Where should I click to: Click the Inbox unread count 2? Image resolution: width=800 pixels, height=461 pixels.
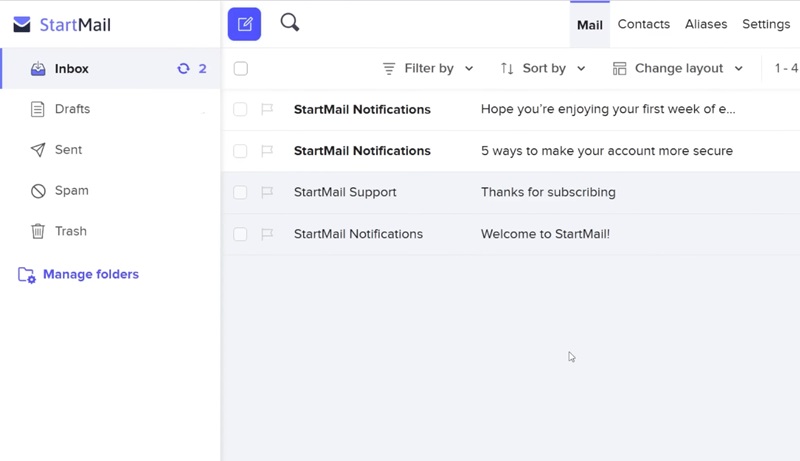[x=203, y=68]
